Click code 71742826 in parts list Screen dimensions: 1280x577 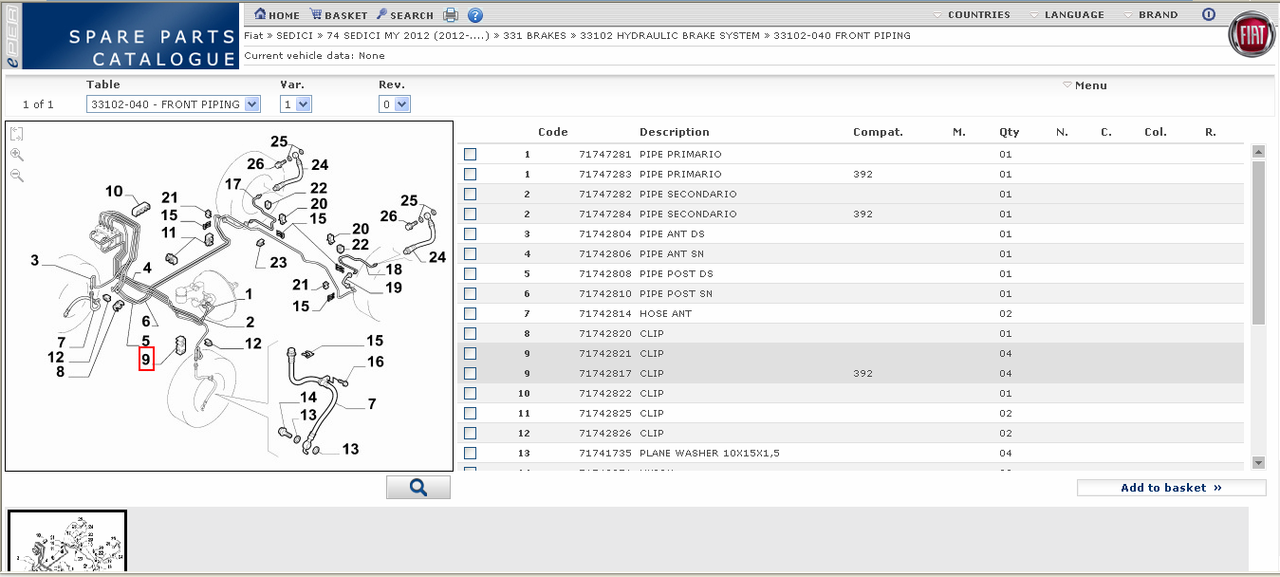[x=606, y=433]
